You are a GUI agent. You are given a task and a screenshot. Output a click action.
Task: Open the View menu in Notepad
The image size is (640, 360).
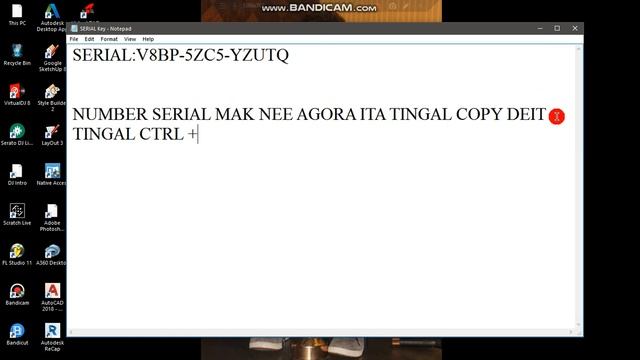click(x=130, y=39)
